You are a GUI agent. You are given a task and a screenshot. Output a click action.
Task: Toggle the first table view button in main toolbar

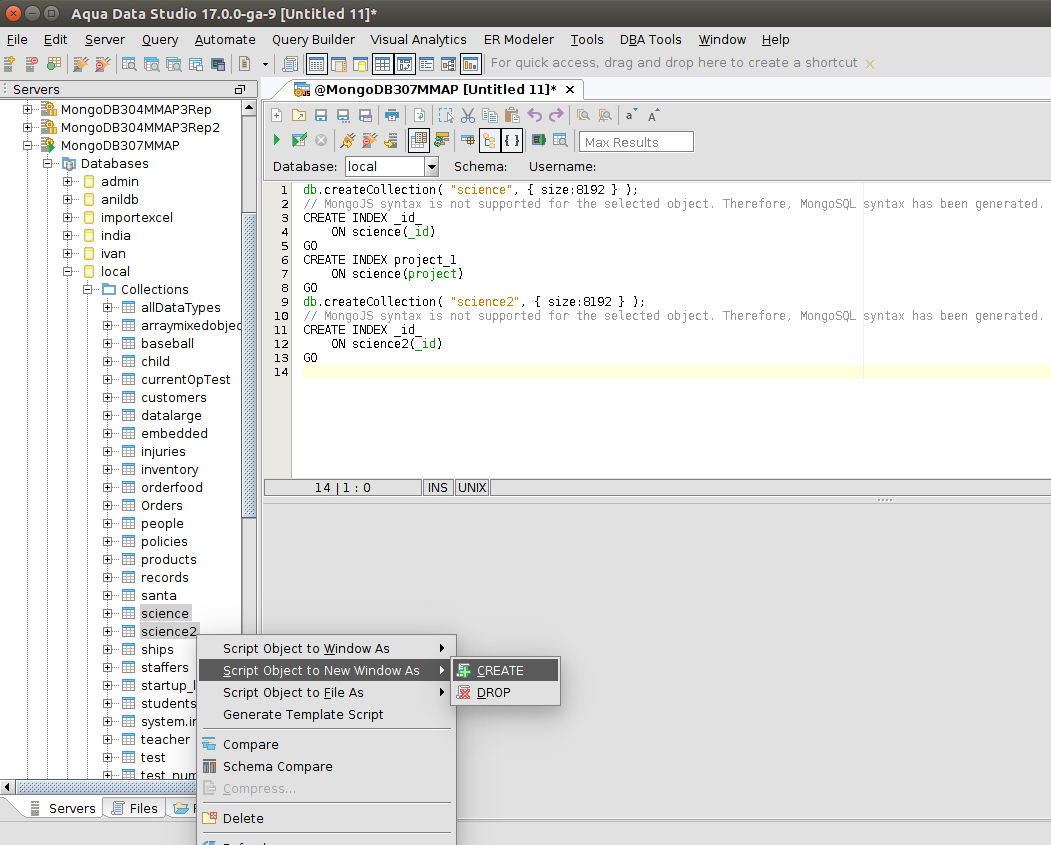(316, 64)
